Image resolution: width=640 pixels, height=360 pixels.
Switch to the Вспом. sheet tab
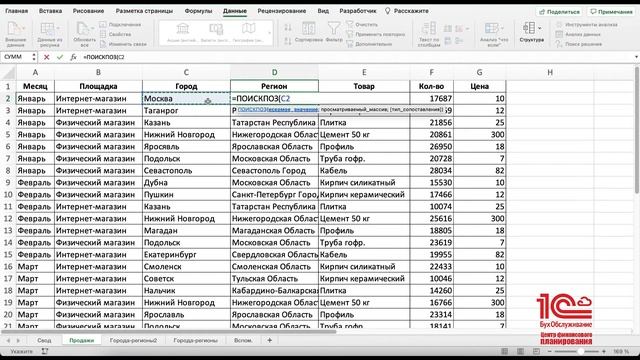coord(243,340)
